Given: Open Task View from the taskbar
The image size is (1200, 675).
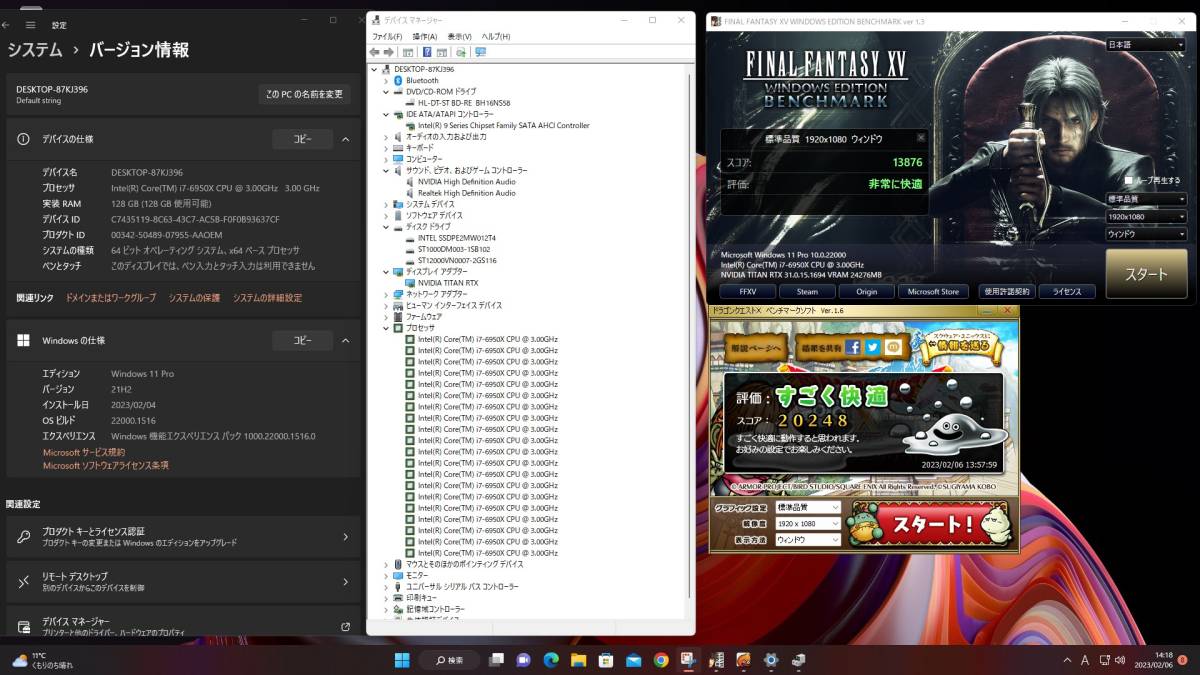Looking at the screenshot, I should coord(496,660).
